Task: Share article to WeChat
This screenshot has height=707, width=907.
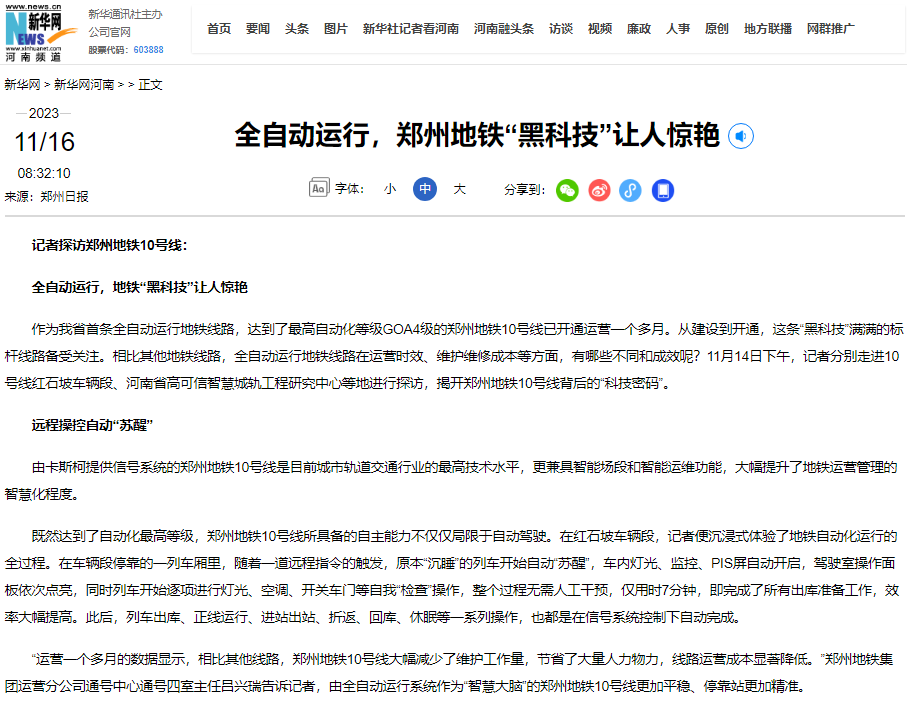Action: tap(567, 190)
